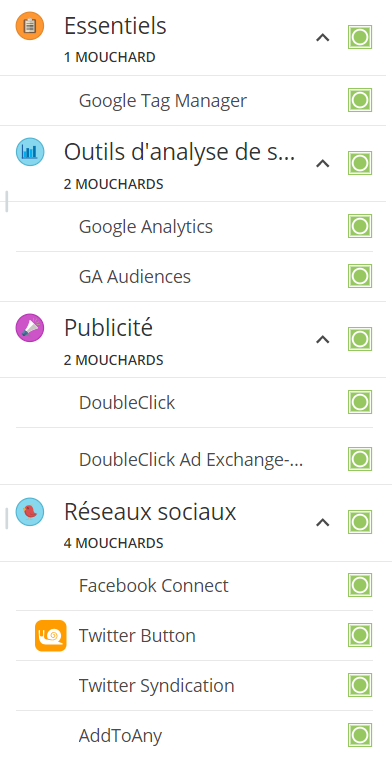This screenshot has height=767, width=392.
Task: Toggle blocking for DoubleClick tracker
Action: pyautogui.click(x=360, y=403)
